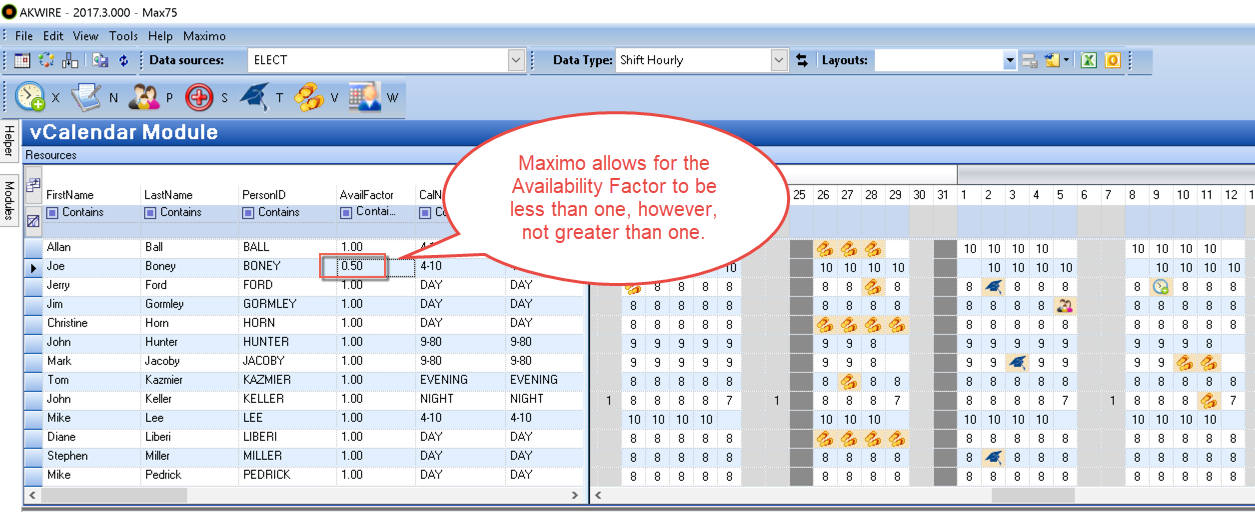Toggle the Contains filter operator under LastName
The width and height of the screenshot is (1255, 512).
pos(150,213)
